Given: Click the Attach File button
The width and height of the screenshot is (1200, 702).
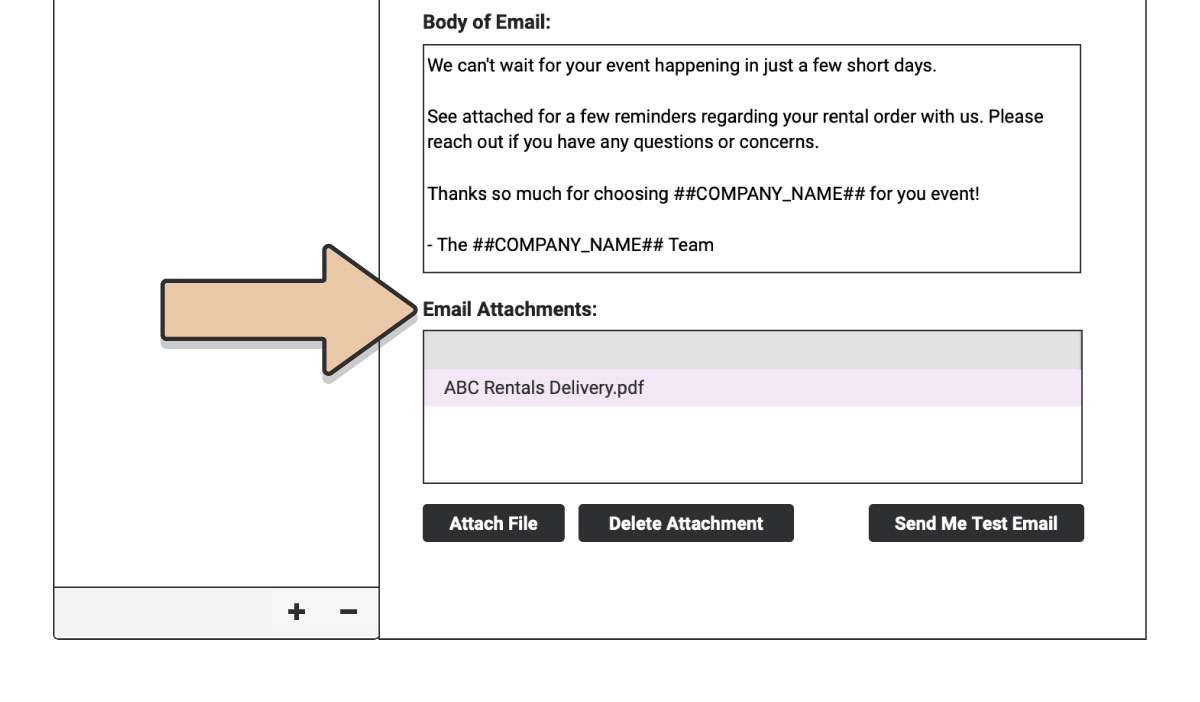Looking at the screenshot, I should [493, 523].
